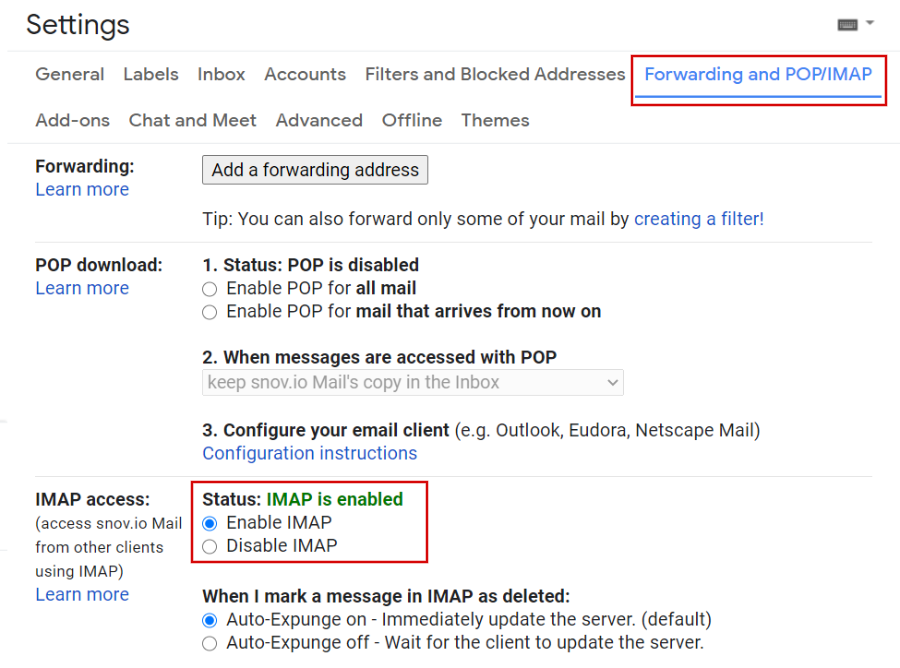Open the Chat and Meet tab

192,120
